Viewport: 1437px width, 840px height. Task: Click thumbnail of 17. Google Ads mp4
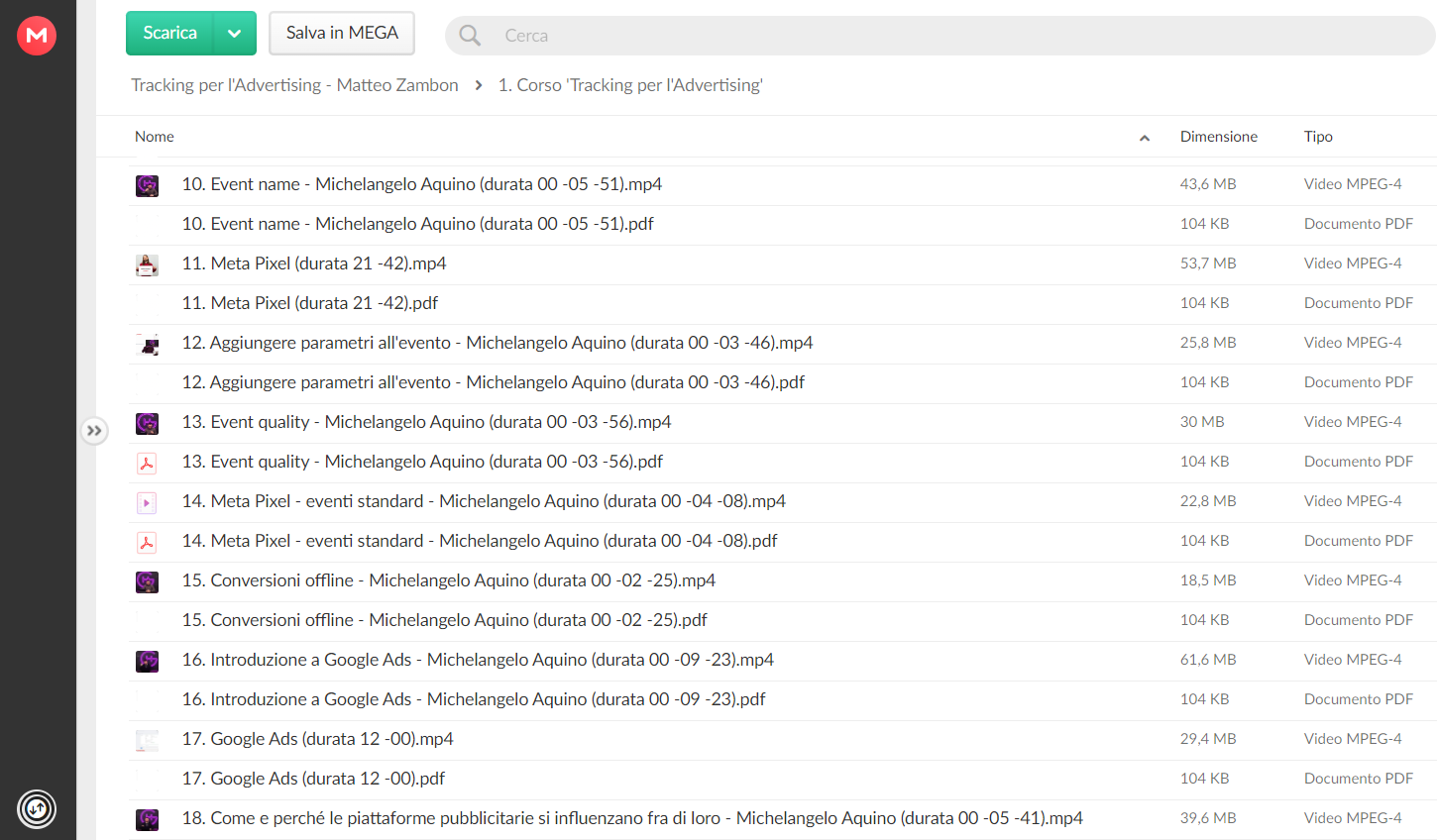[147, 740]
